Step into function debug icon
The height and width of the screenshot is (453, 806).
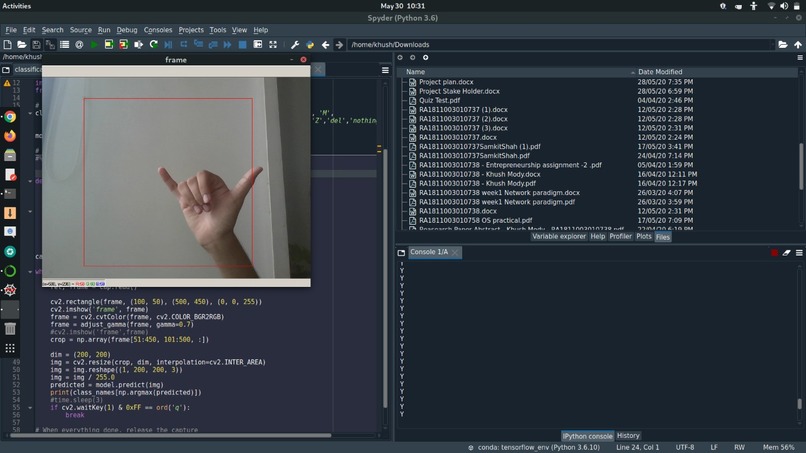(x=198, y=45)
